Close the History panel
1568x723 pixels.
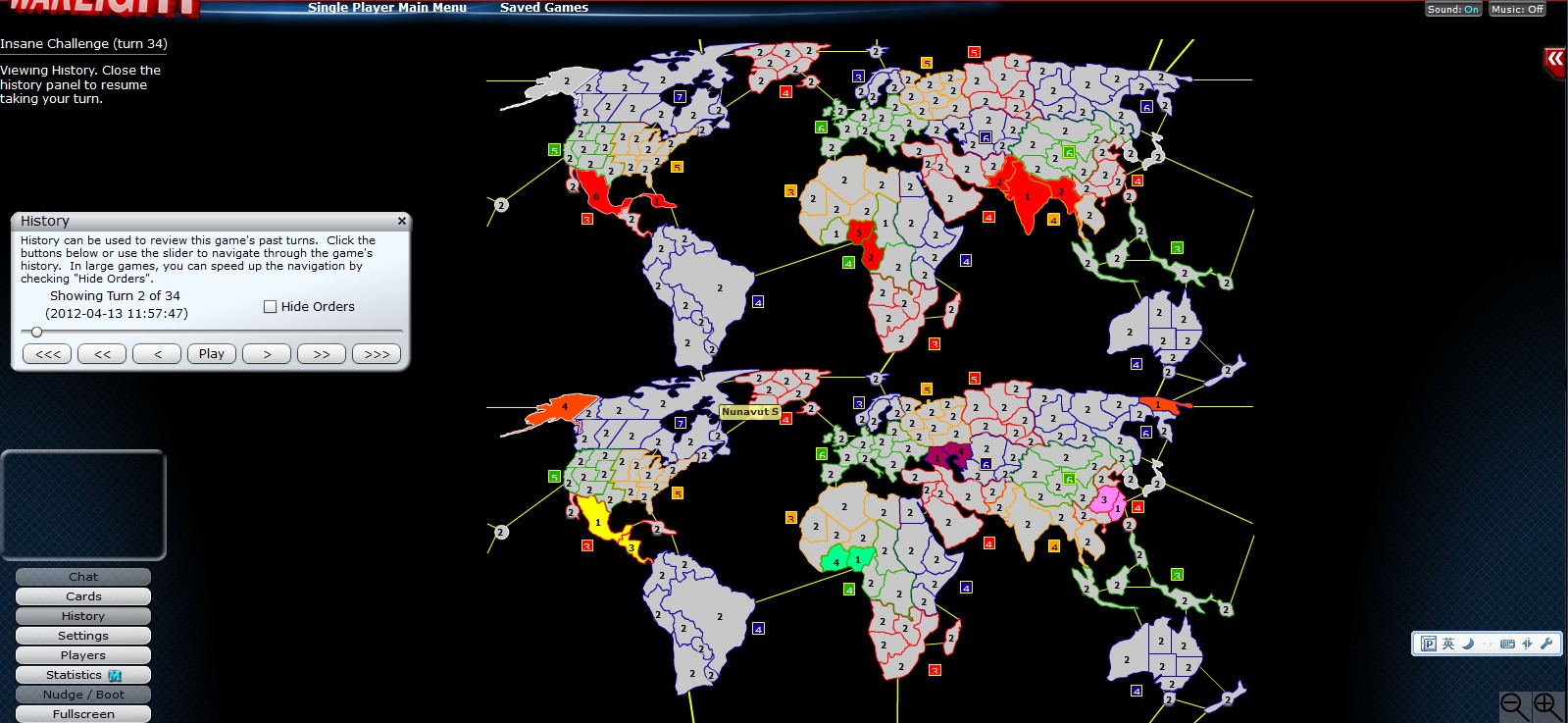(x=401, y=221)
